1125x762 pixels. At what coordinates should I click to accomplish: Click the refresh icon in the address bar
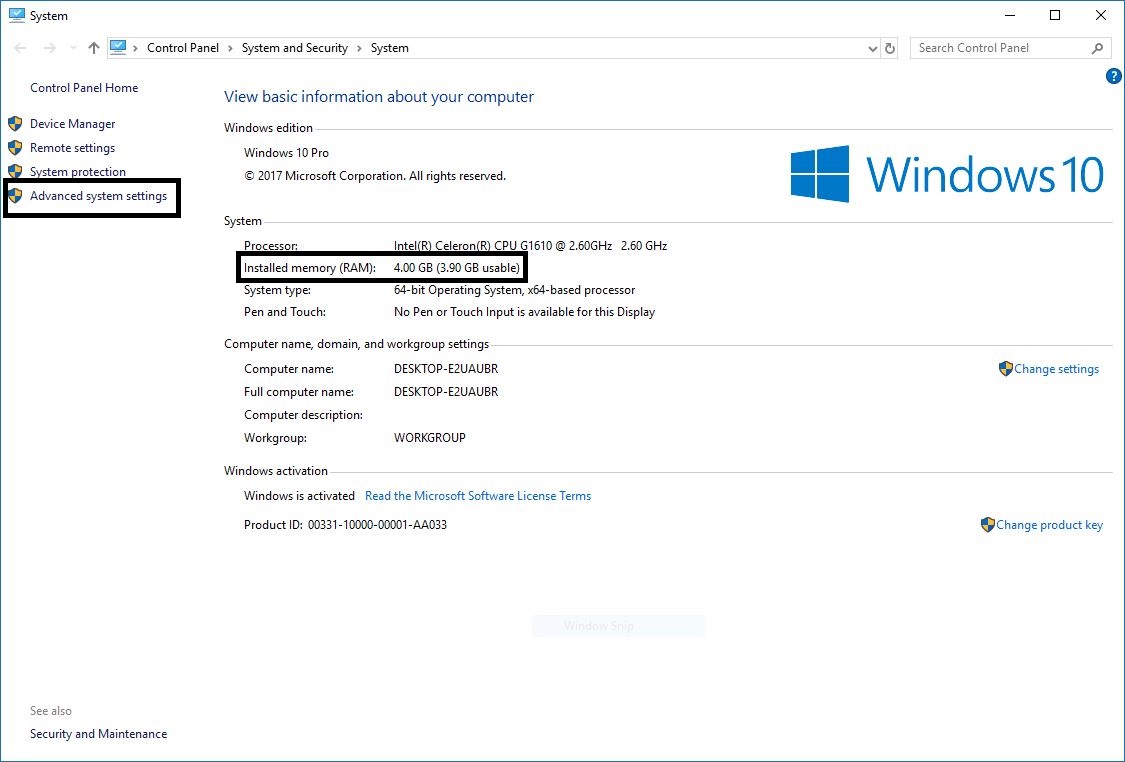890,47
